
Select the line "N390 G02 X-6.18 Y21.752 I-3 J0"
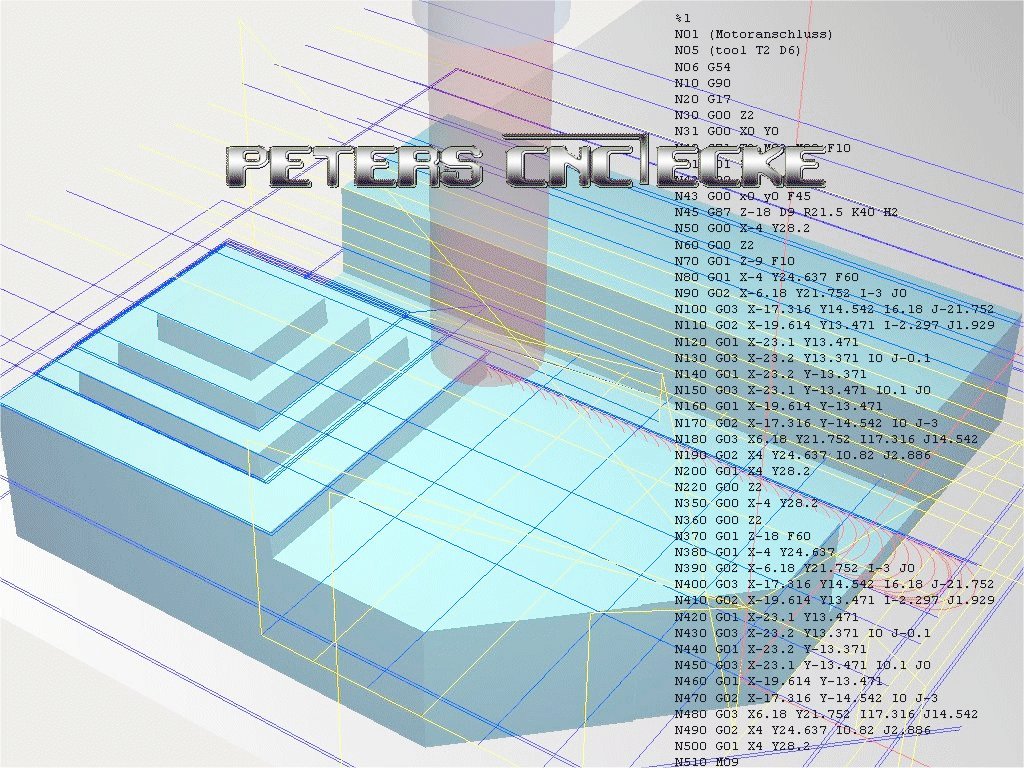[795, 568]
